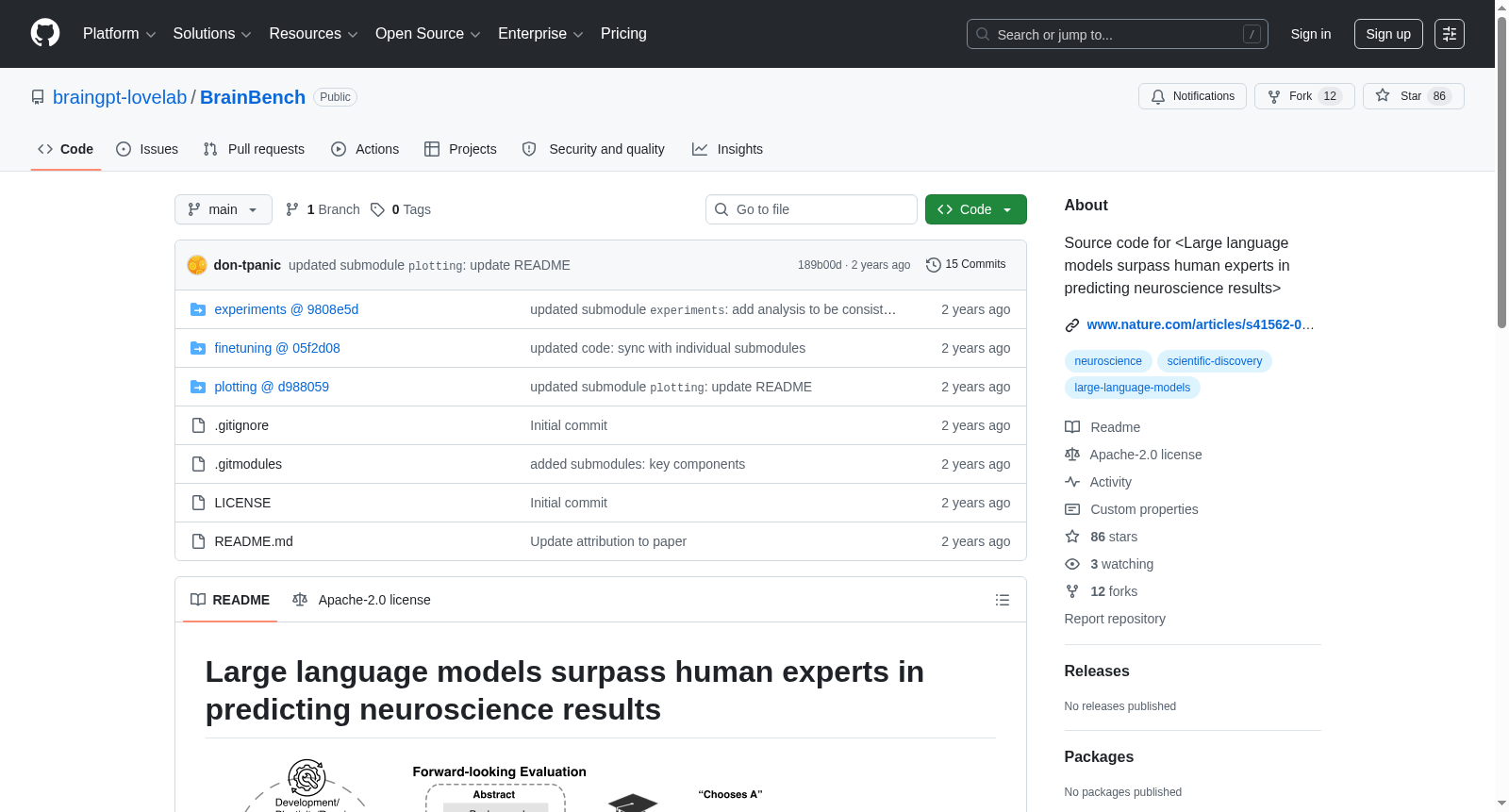The height and width of the screenshot is (812, 1509).
Task: Switch to the Actions tab
Action: point(365,149)
